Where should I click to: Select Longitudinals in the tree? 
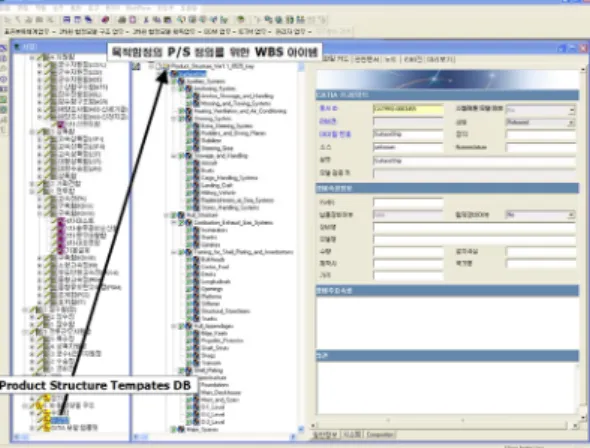click(x=216, y=282)
